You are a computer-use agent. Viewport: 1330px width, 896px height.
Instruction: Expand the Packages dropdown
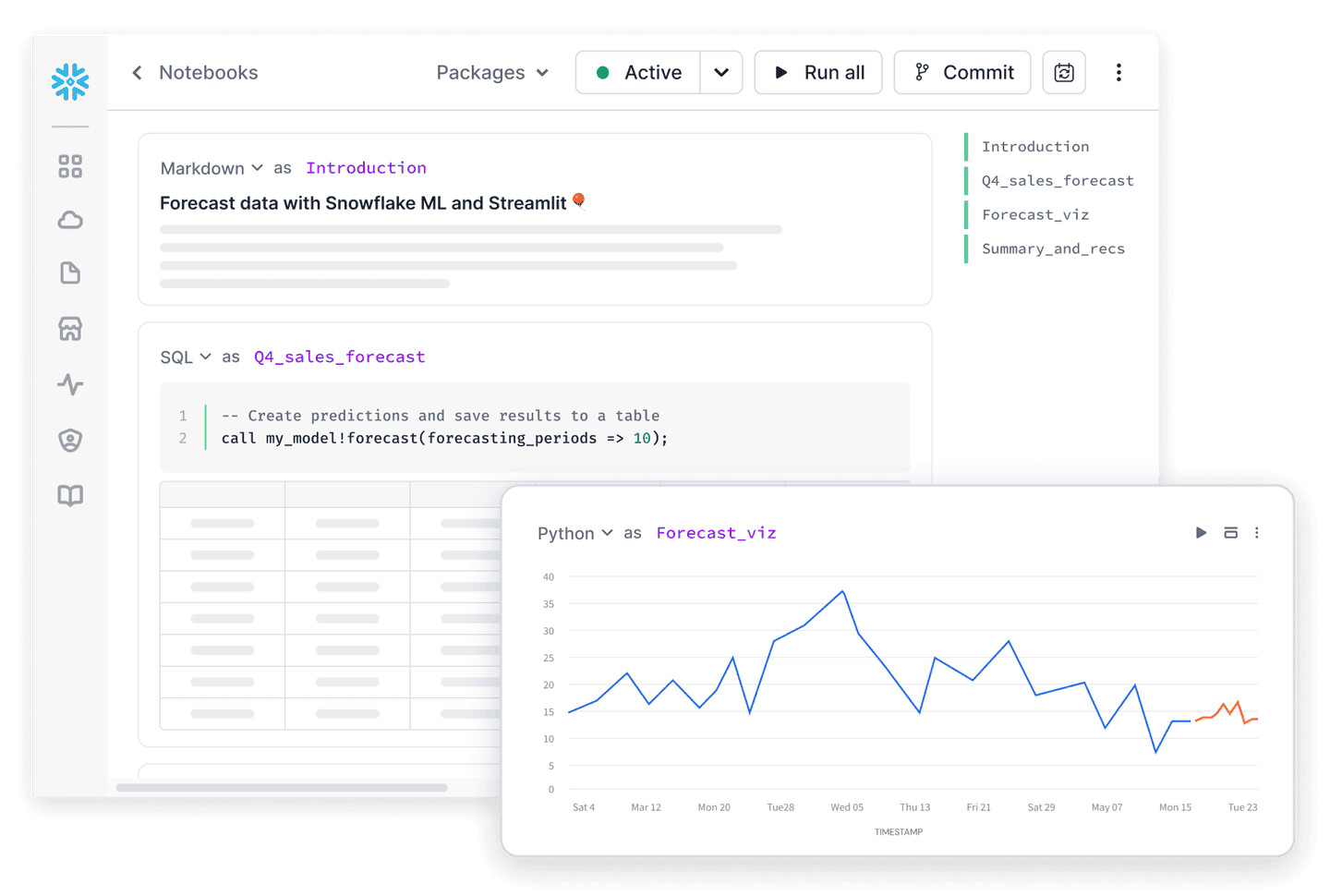492,73
